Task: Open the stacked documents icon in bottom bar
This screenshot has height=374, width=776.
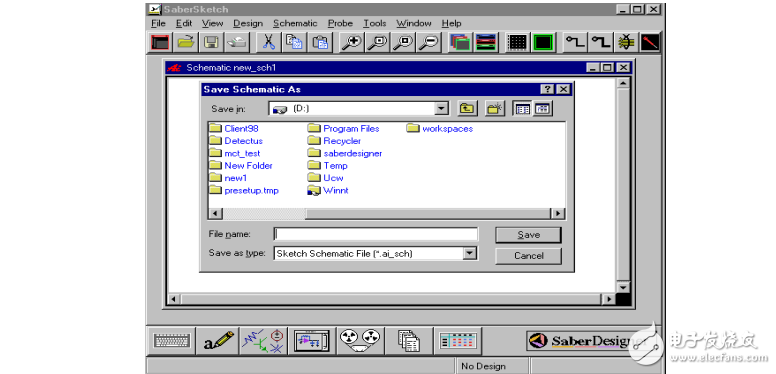Action: click(x=409, y=340)
